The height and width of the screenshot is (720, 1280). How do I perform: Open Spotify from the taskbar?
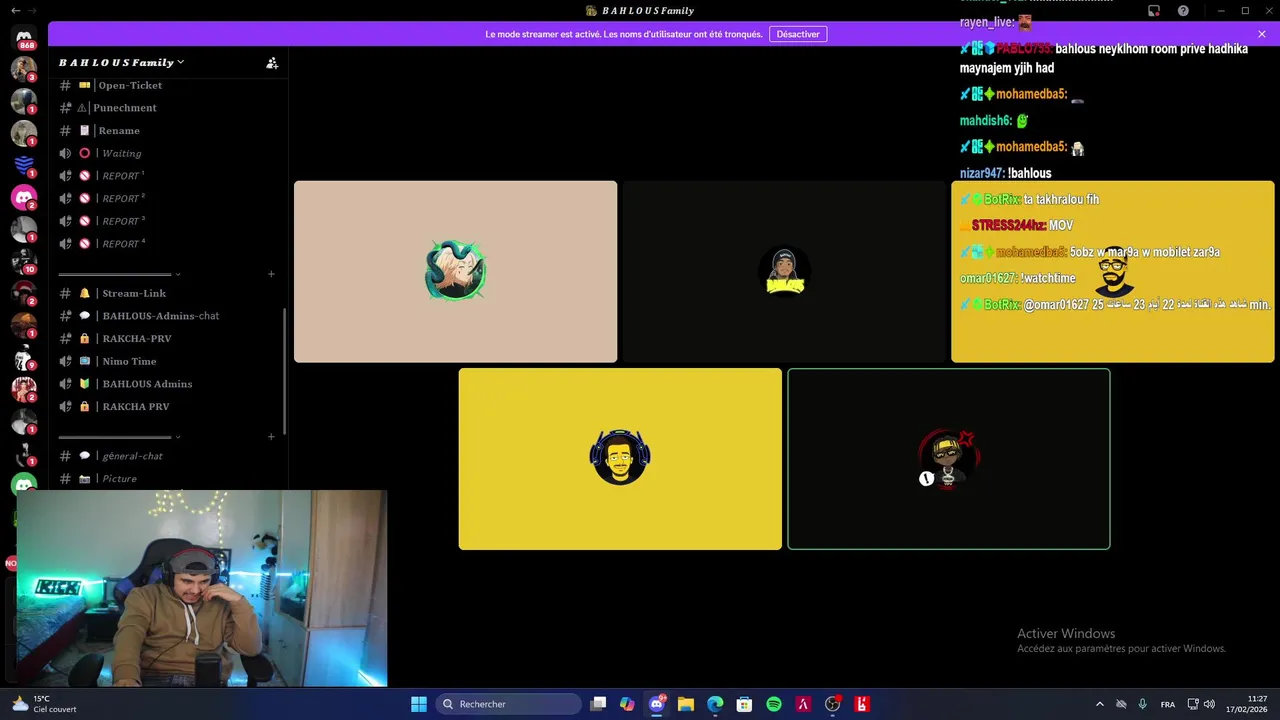tap(774, 704)
